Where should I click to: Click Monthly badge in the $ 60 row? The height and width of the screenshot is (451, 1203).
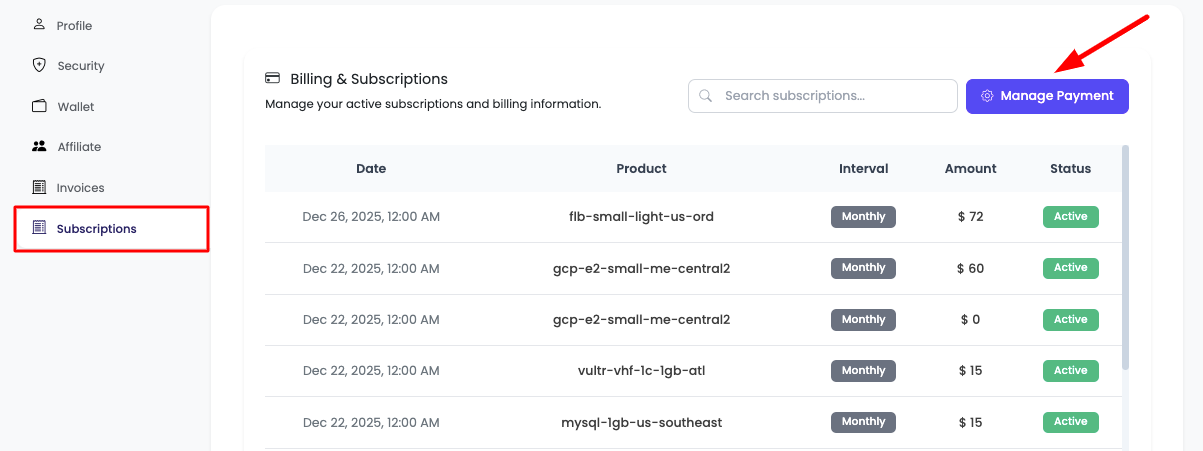[x=863, y=268]
